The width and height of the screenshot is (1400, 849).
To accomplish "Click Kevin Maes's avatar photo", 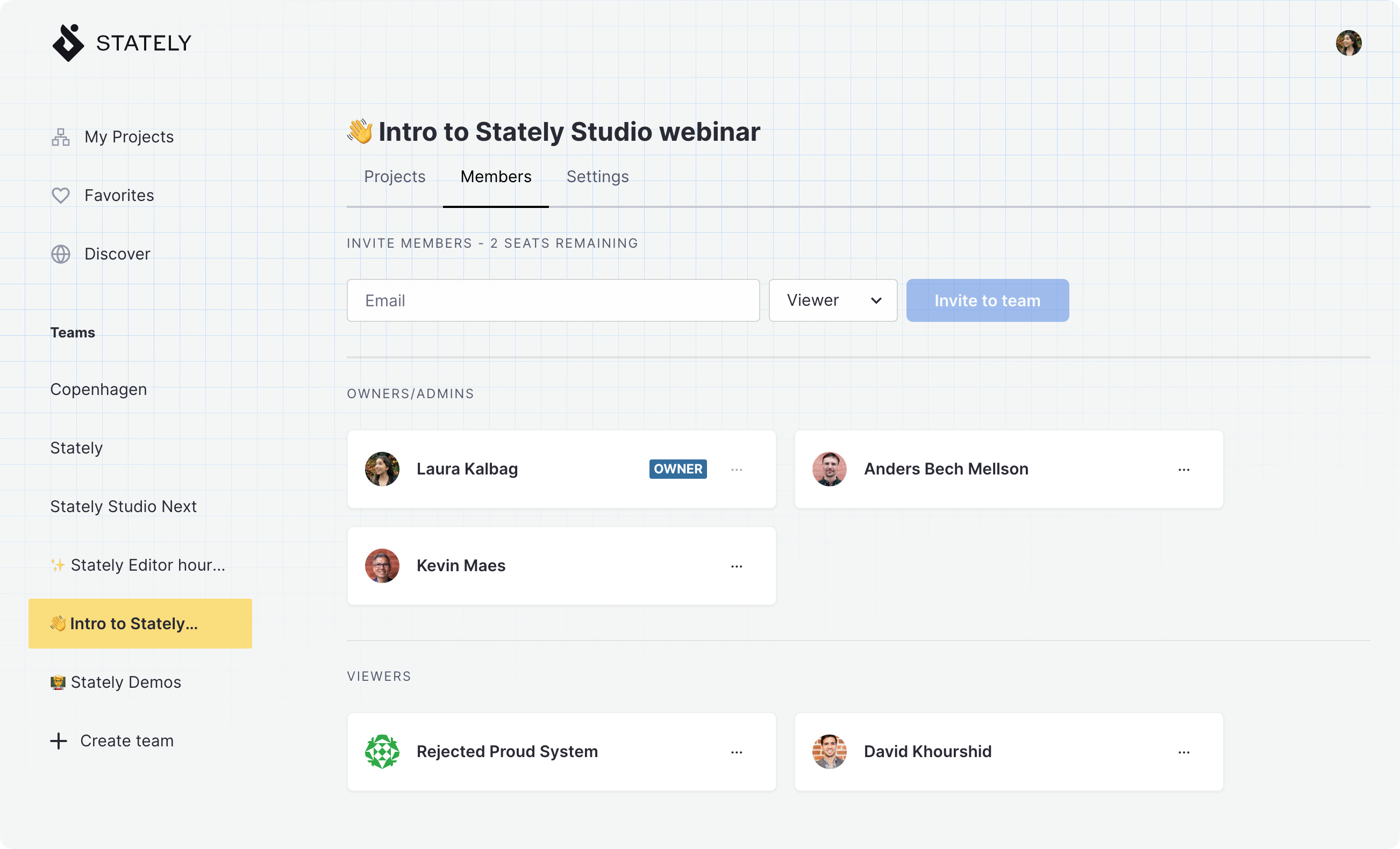I will point(382,566).
